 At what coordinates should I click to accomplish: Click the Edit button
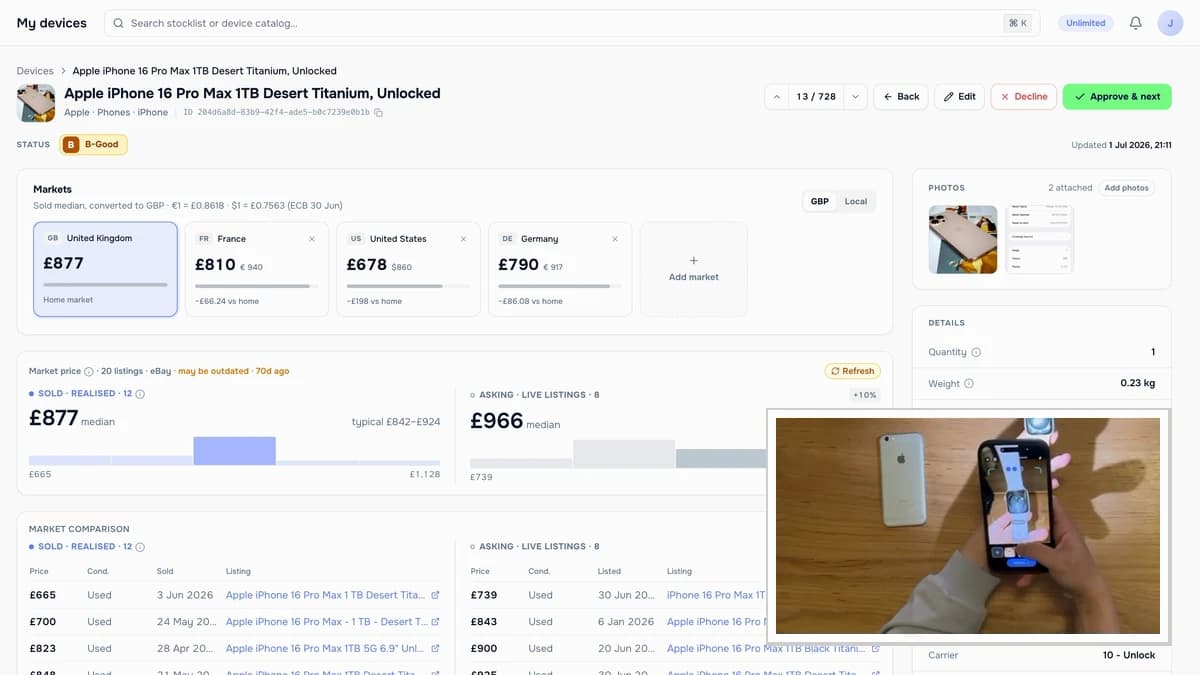click(x=959, y=97)
